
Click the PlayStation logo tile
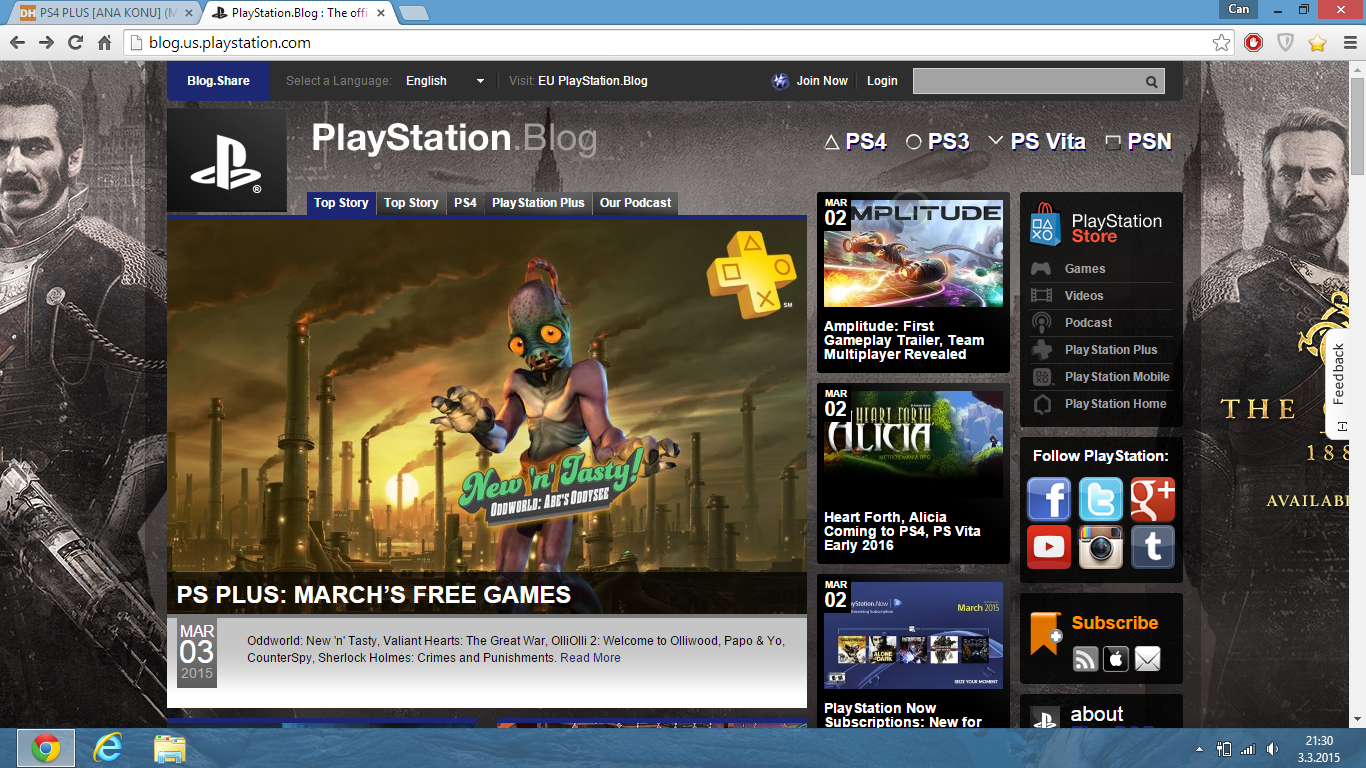(227, 160)
